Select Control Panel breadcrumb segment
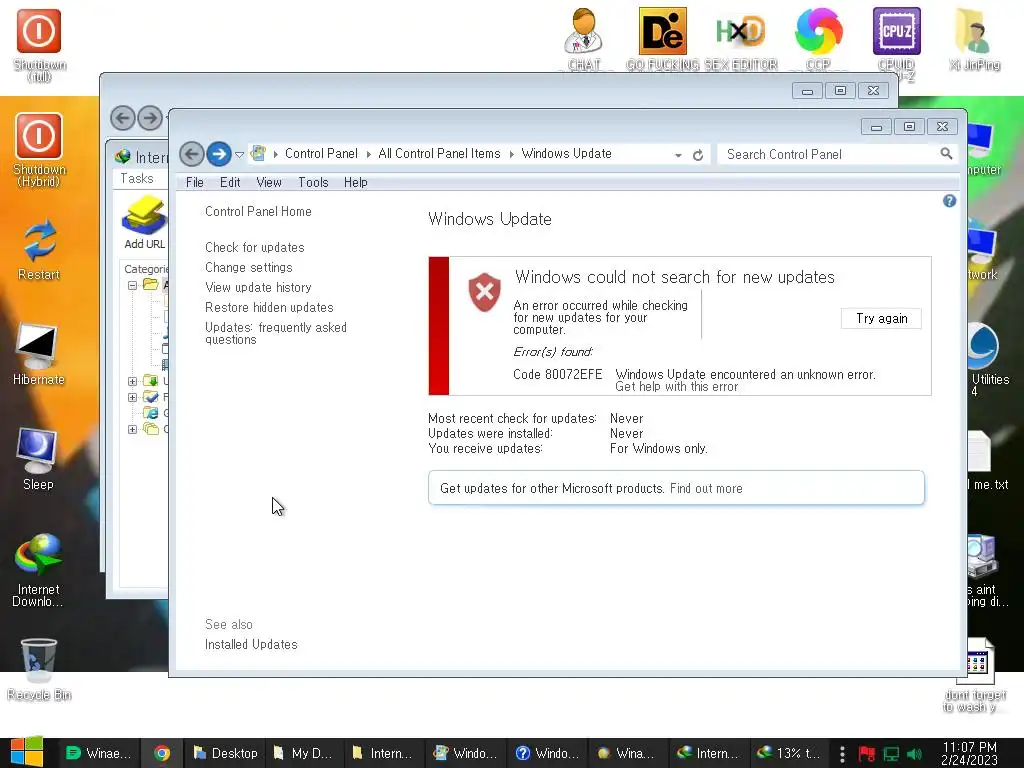1024x768 pixels. pos(321,153)
